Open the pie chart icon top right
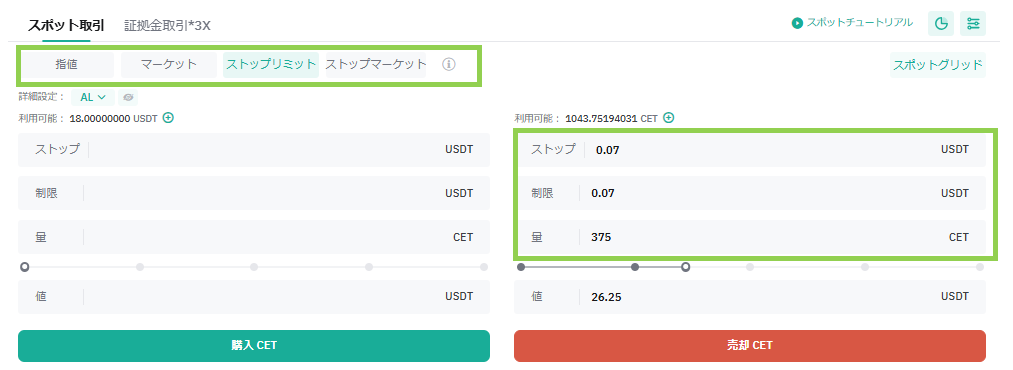 coord(941,24)
